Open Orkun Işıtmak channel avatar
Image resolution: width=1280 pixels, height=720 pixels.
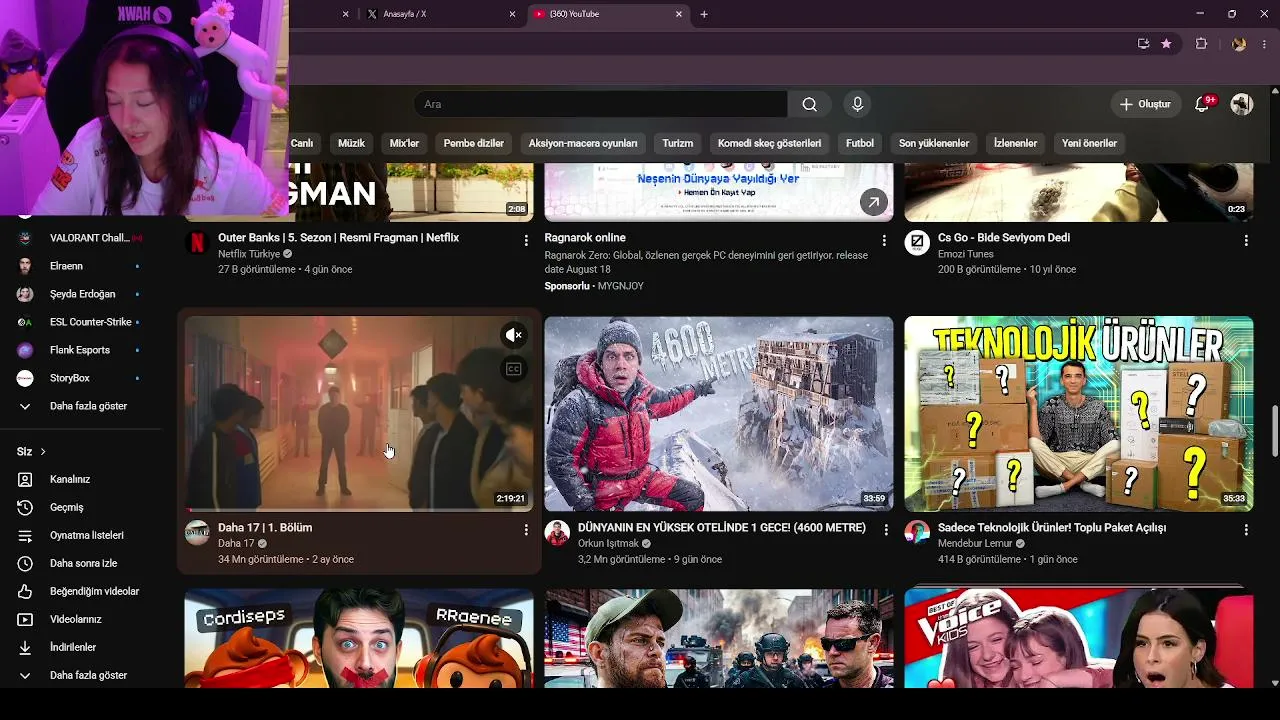coord(557,532)
